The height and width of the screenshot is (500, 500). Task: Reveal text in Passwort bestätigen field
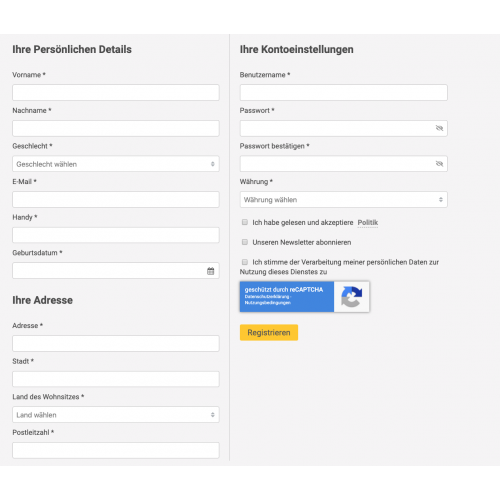click(439, 164)
